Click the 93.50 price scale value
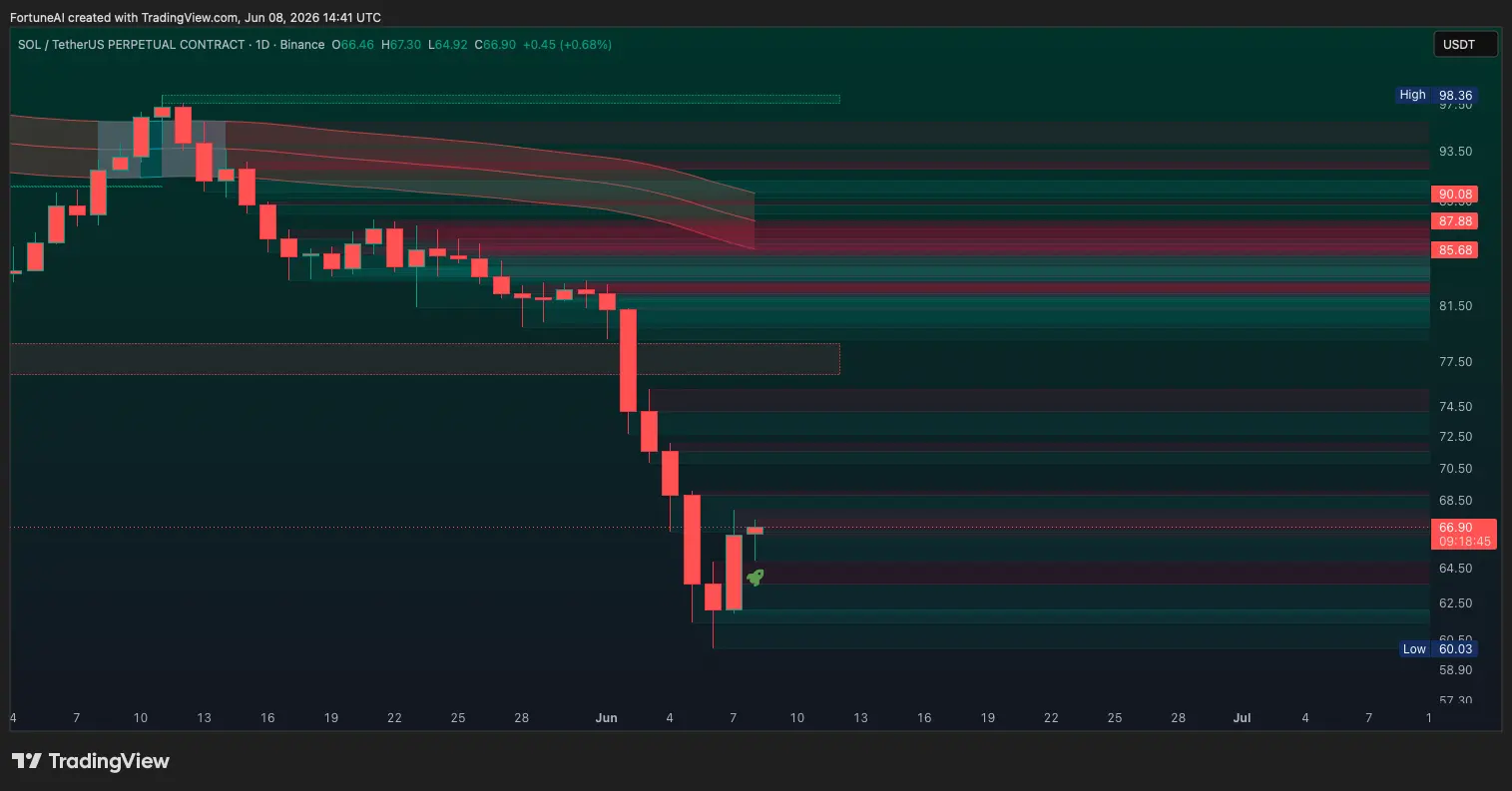This screenshot has width=1512, height=791. click(x=1455, y=152)
